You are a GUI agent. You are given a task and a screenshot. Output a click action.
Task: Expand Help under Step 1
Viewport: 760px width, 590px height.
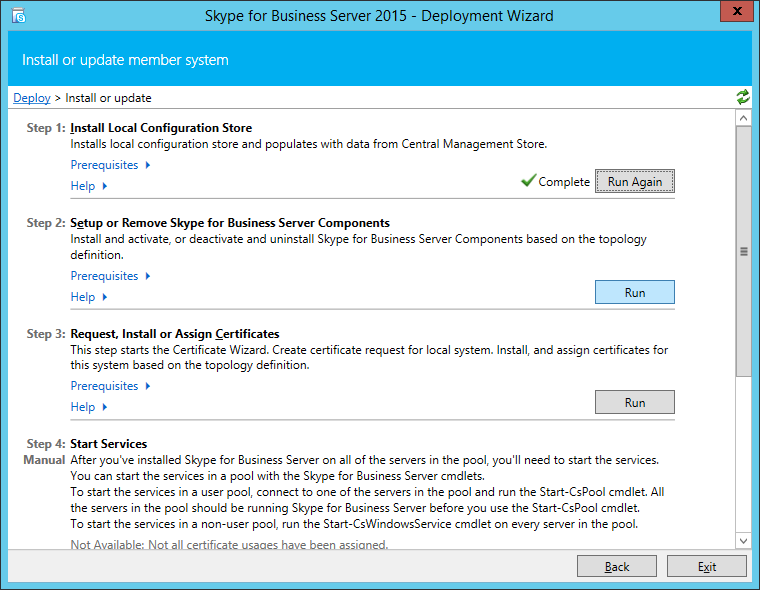89,186
